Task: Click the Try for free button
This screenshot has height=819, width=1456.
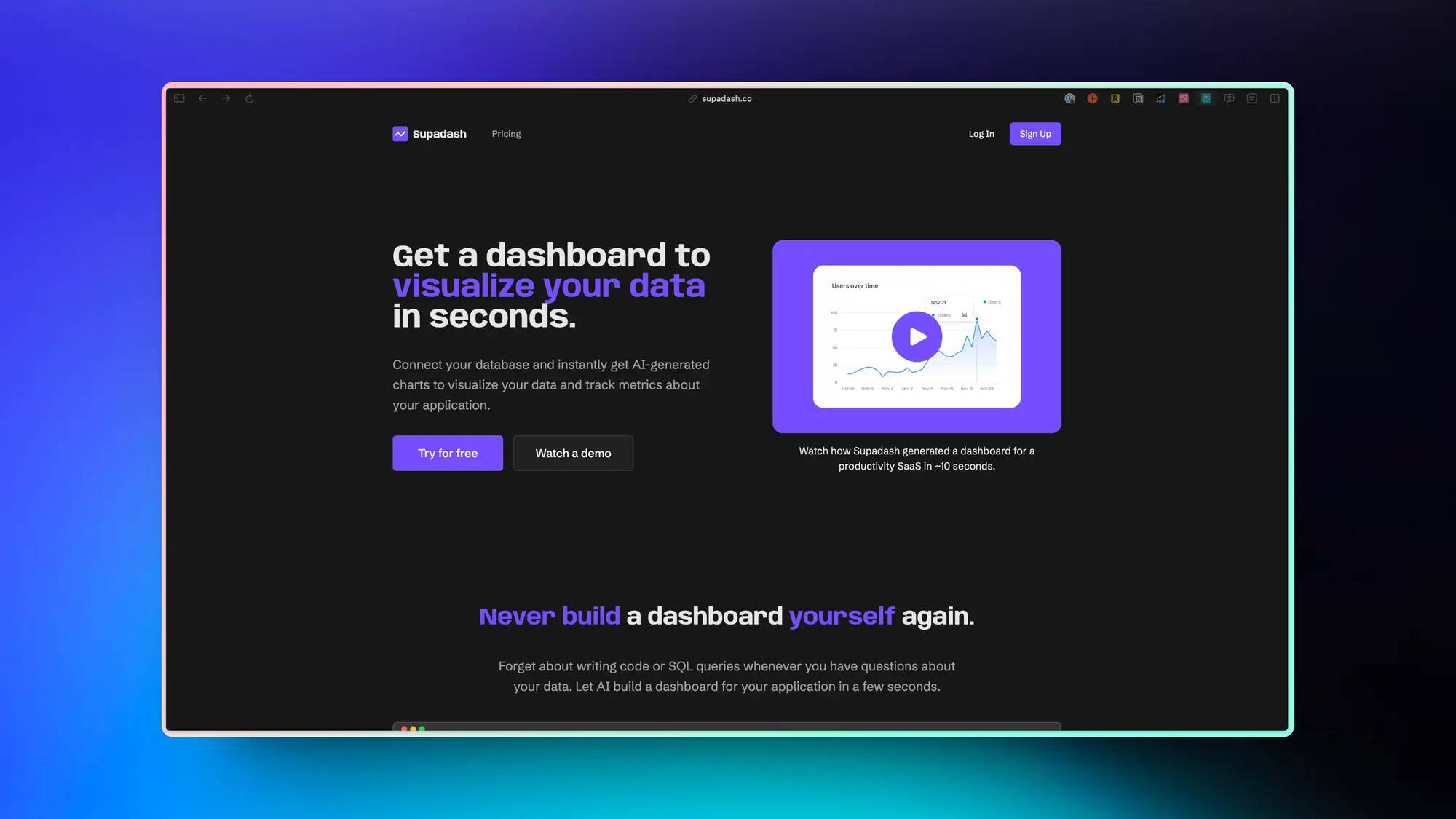Action: click(447, 452)
